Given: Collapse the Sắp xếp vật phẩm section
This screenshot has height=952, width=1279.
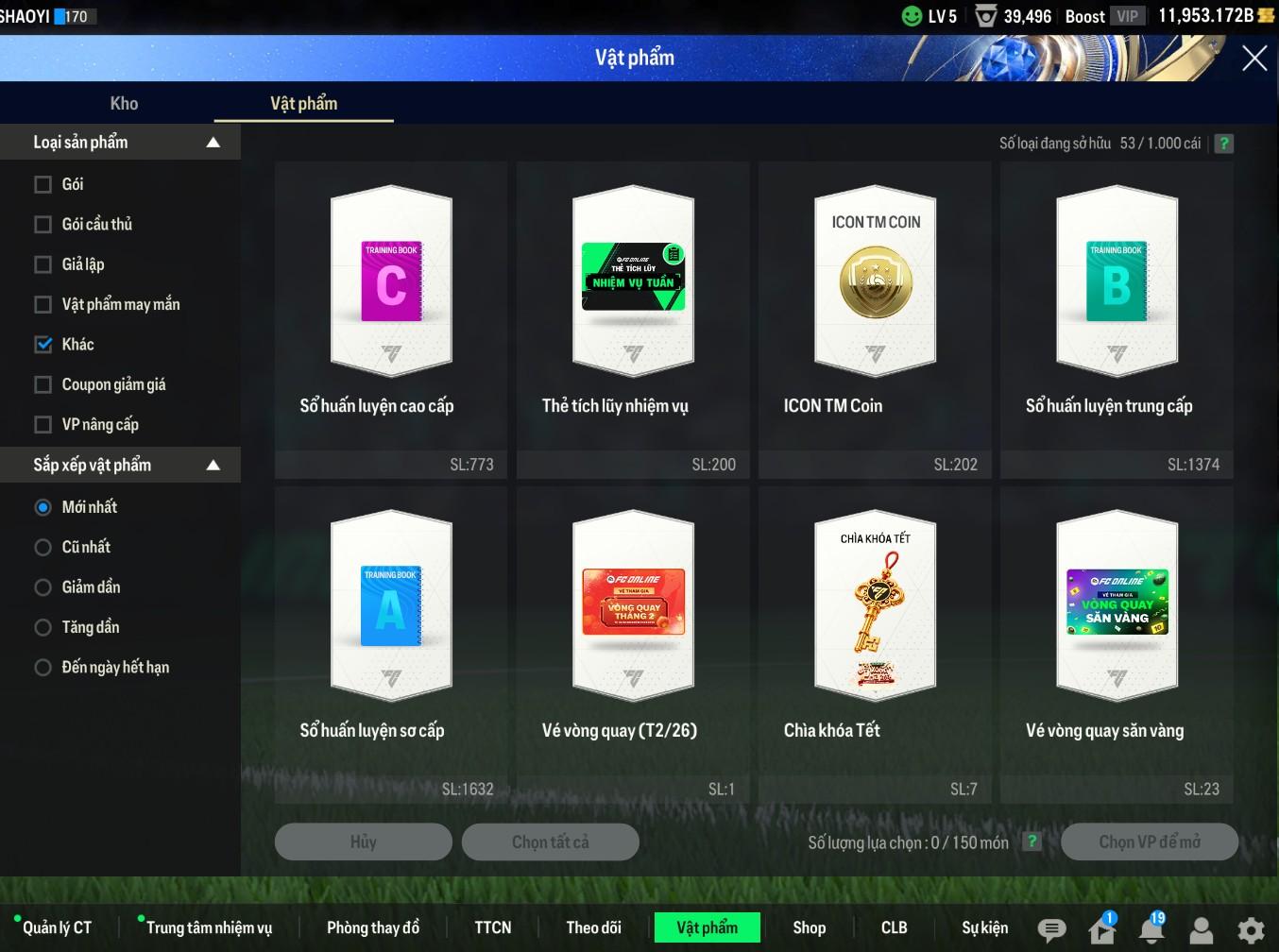Looking at the screenshot, I should pyautogui.click(x=213, y=465).
